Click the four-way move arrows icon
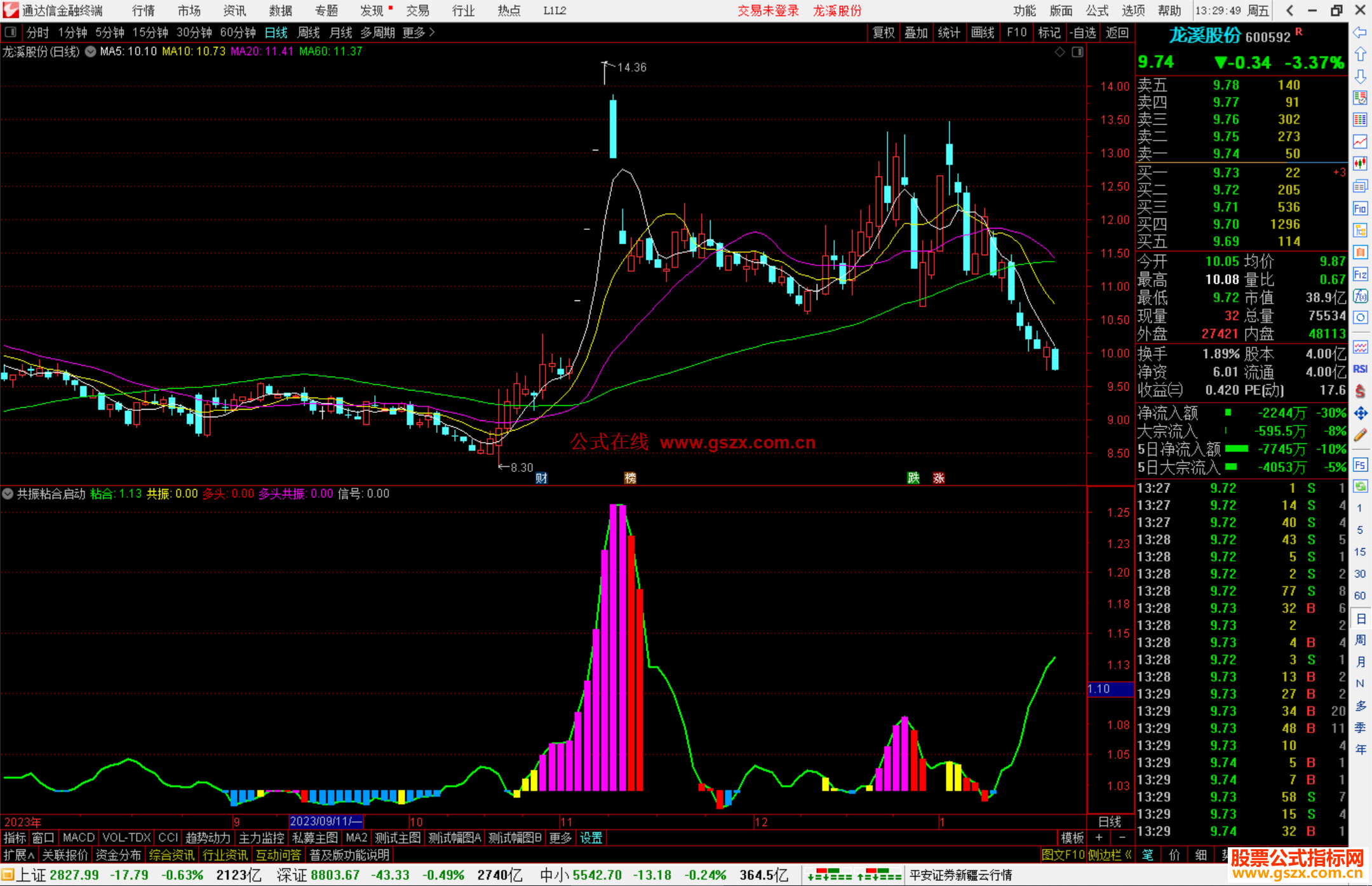This screenshot has height=886, width=1372. 1360,413
